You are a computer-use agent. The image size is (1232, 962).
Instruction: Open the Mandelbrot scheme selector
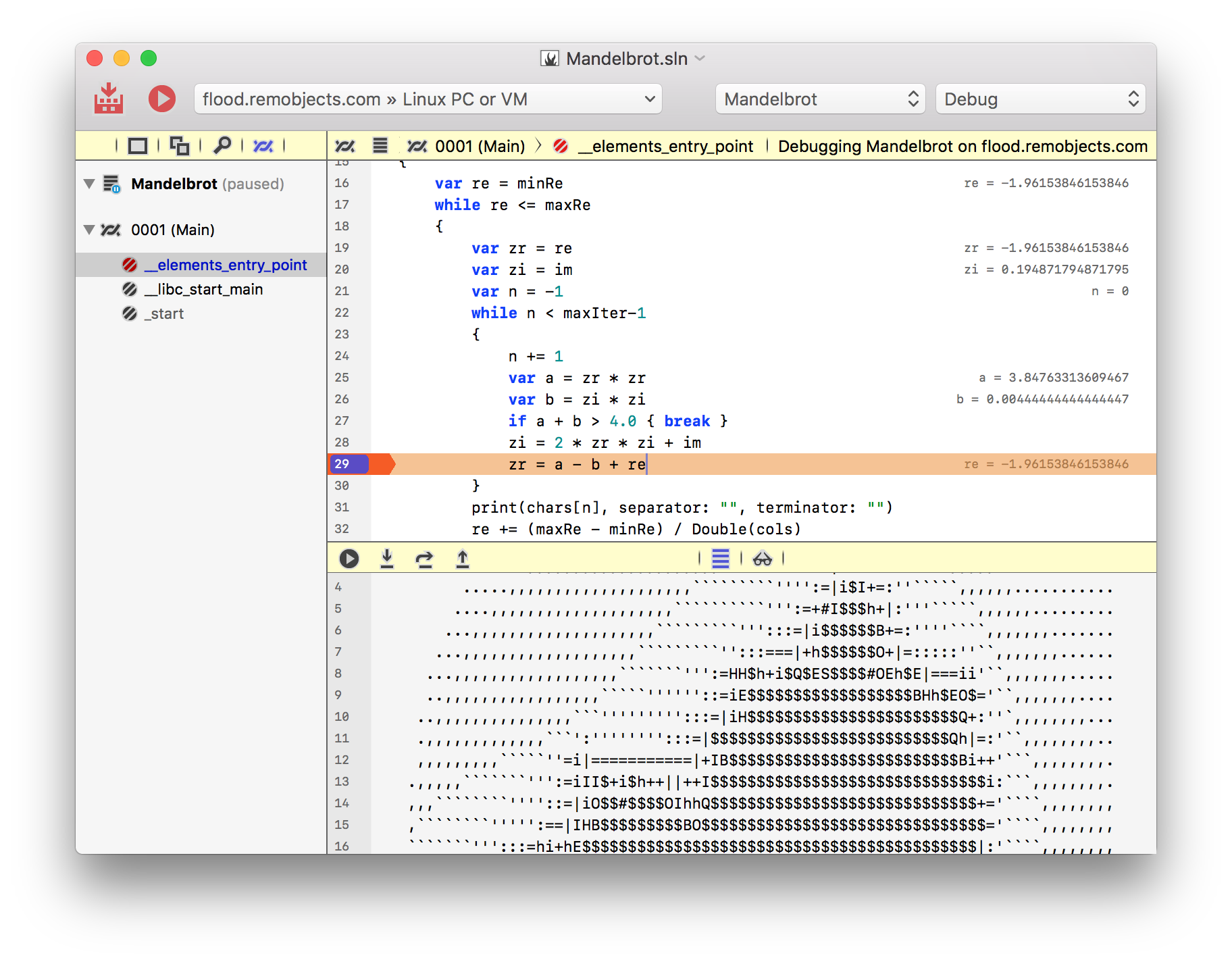tap(820, 99)
